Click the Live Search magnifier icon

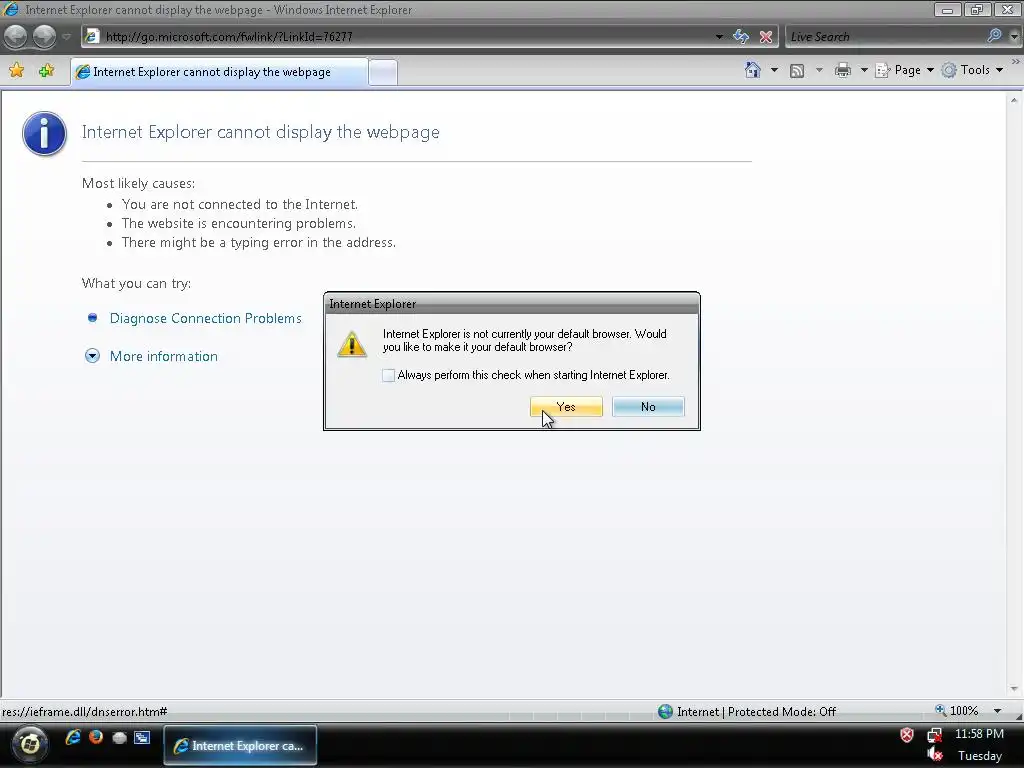(x=994, y=36)
